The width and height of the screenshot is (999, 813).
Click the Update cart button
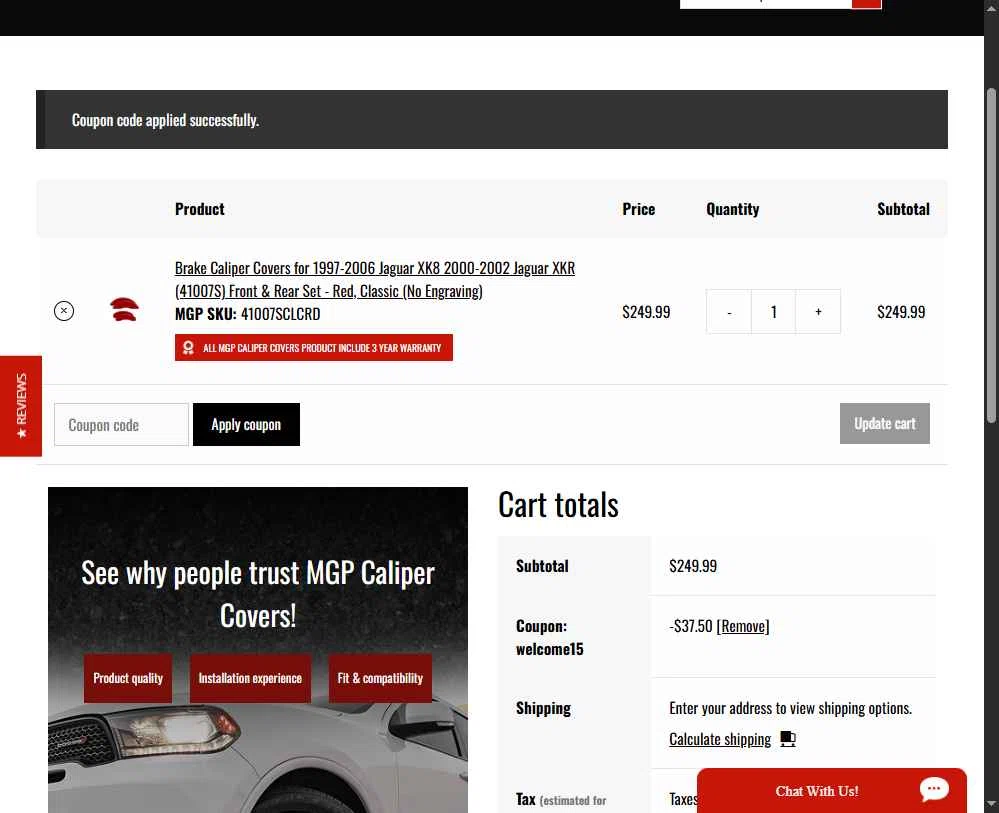[884, 424]
